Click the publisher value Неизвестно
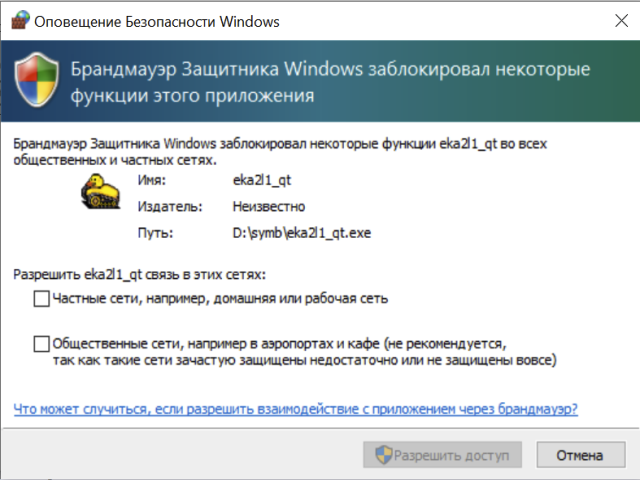The width and height of the screenshot is (640, 480). tap(269, 207)
